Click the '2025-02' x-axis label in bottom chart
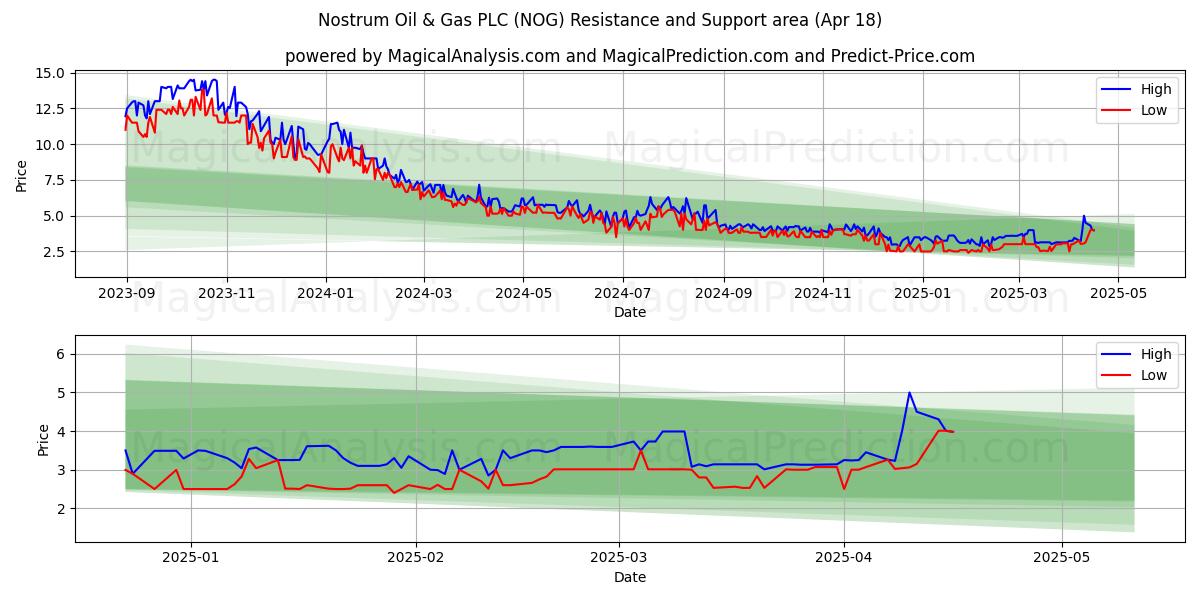 tap(415, 558)
